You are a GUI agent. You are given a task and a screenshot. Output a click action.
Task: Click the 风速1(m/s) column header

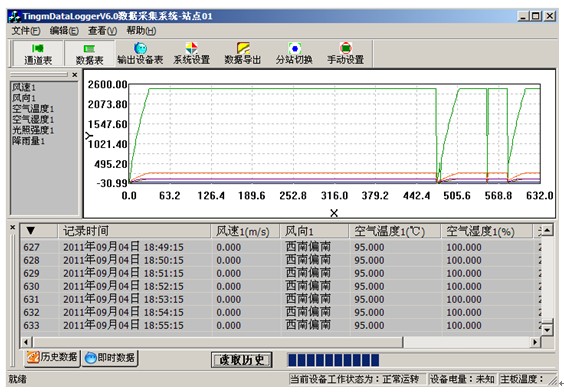245,231
